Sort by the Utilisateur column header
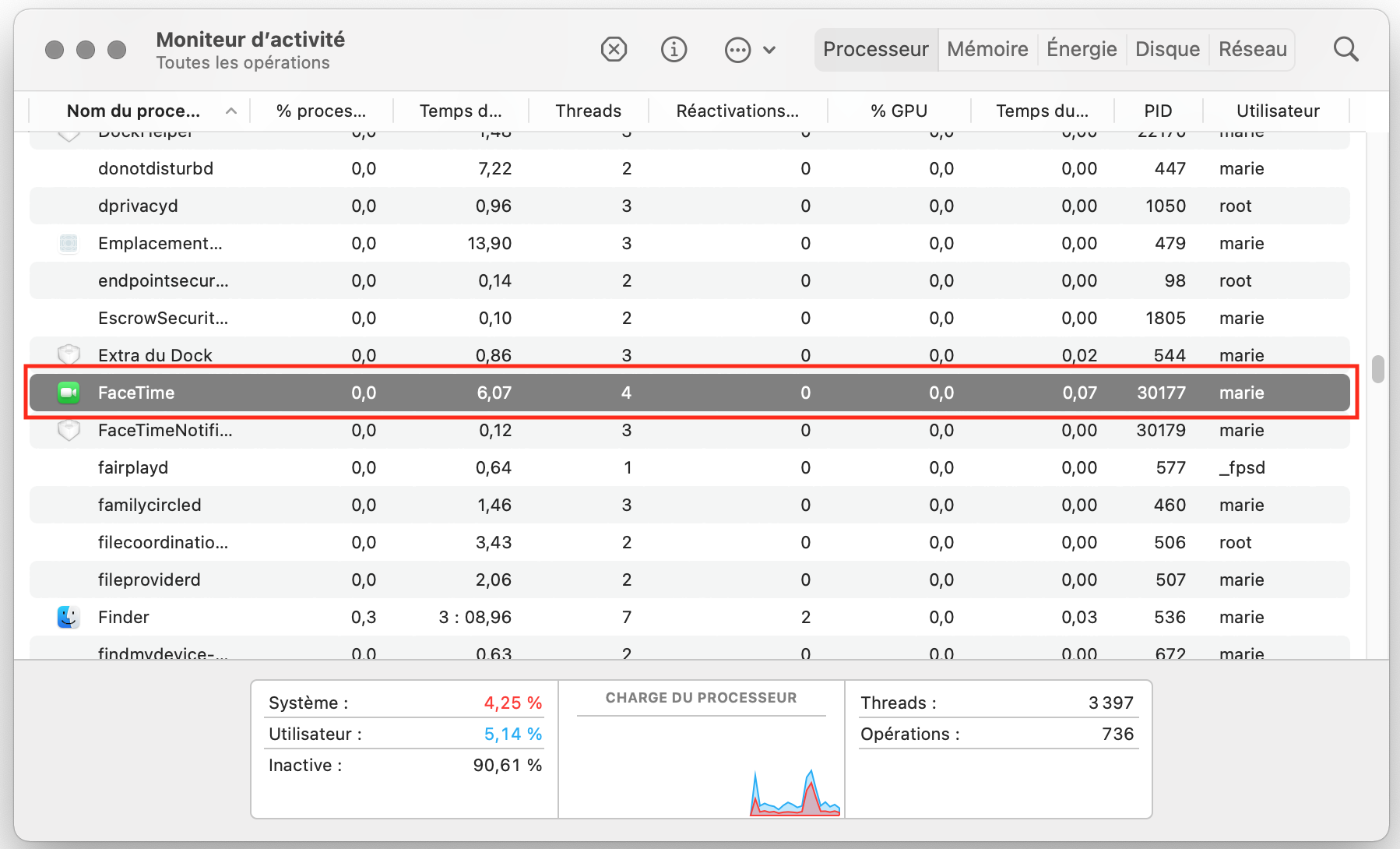 click(x=1278, y=111)
